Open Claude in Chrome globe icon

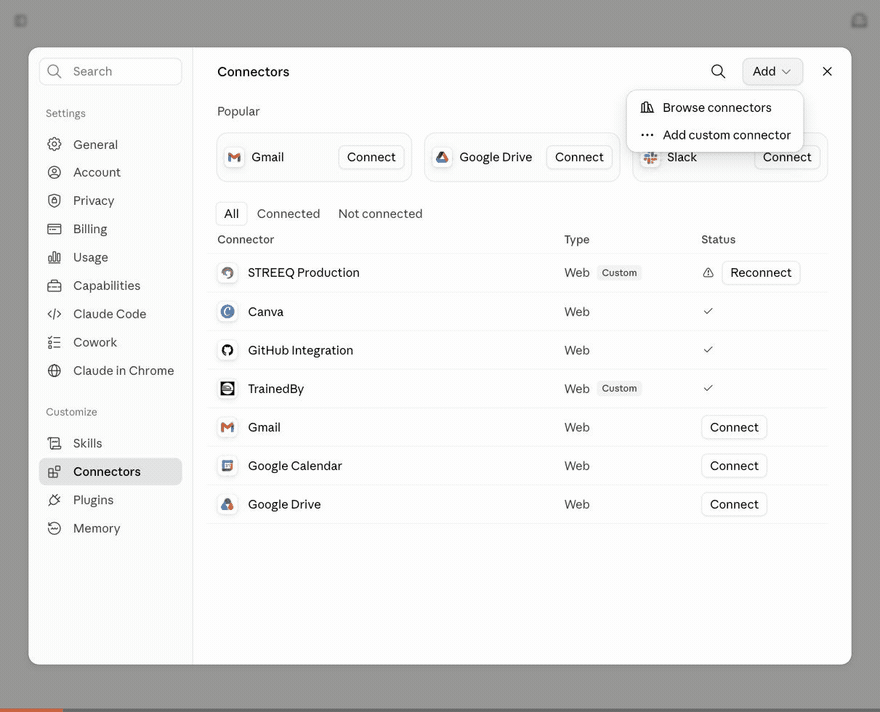54,371
